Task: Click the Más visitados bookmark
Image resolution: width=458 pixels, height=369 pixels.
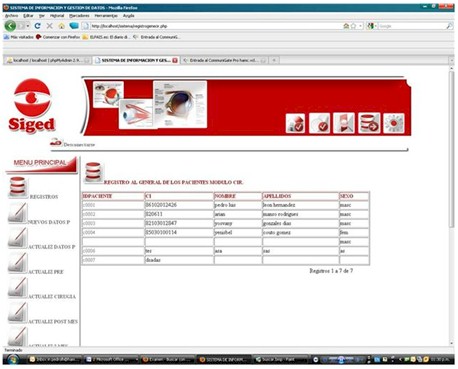Action: coord(19,37)
